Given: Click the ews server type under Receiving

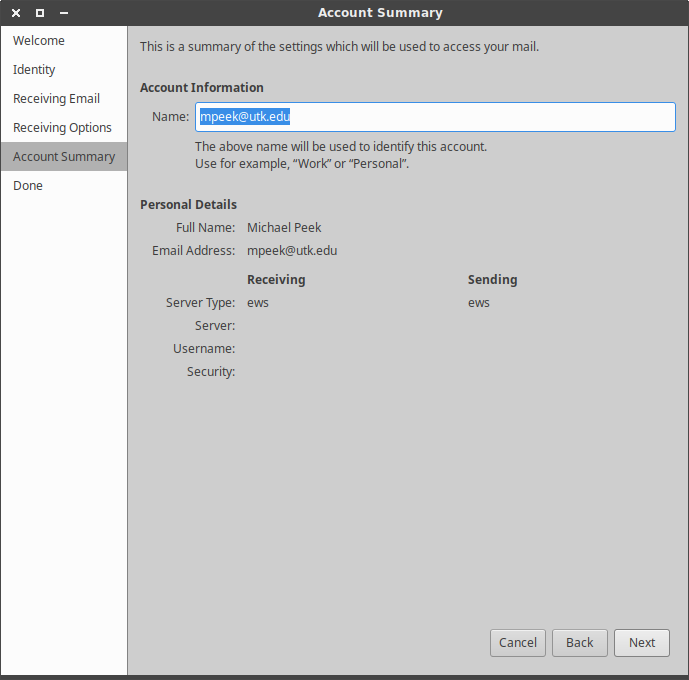Looking at the screenshot, I should [258, 303].
